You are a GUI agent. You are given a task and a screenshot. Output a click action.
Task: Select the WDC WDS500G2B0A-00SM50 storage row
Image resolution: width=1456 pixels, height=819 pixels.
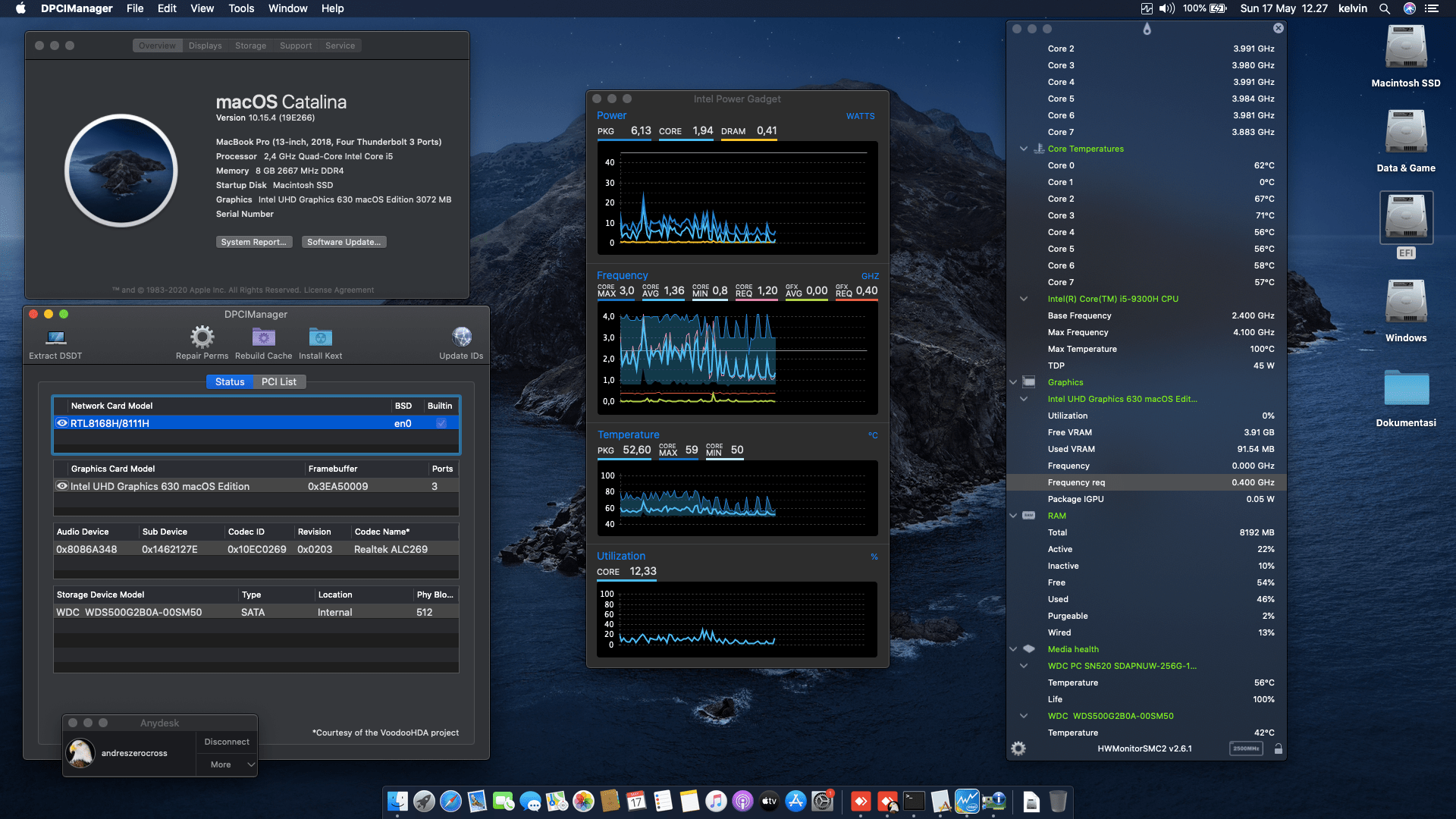pyautogui.click(x=256, y=612)
